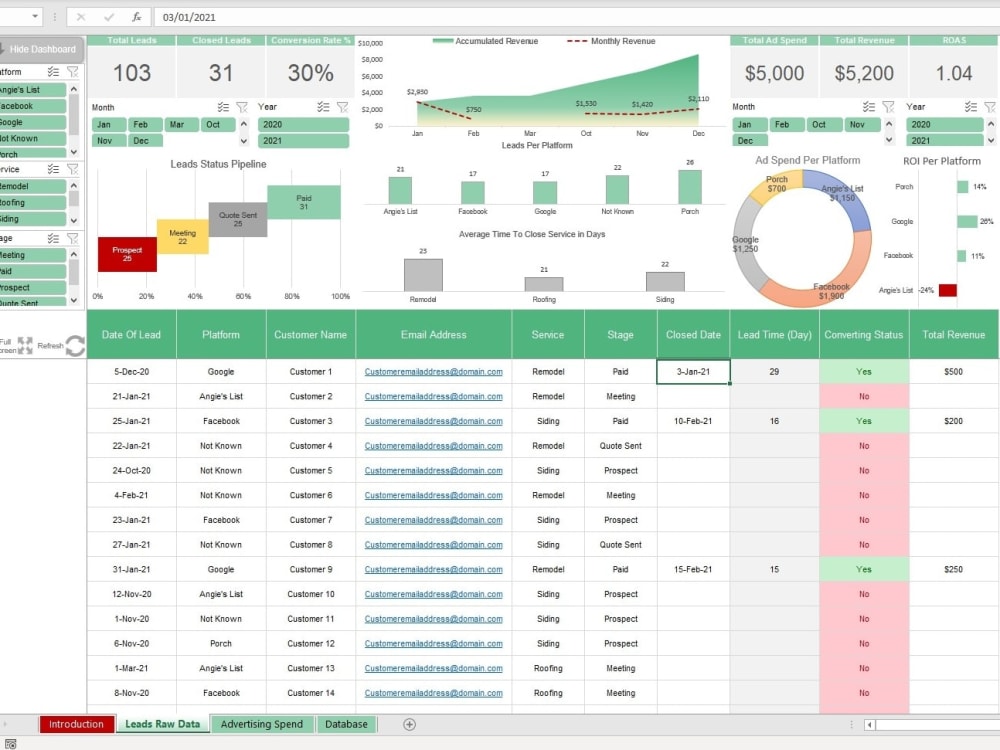
Task: Click the Refresh circular arrows icon
Action: pos(75,346)
